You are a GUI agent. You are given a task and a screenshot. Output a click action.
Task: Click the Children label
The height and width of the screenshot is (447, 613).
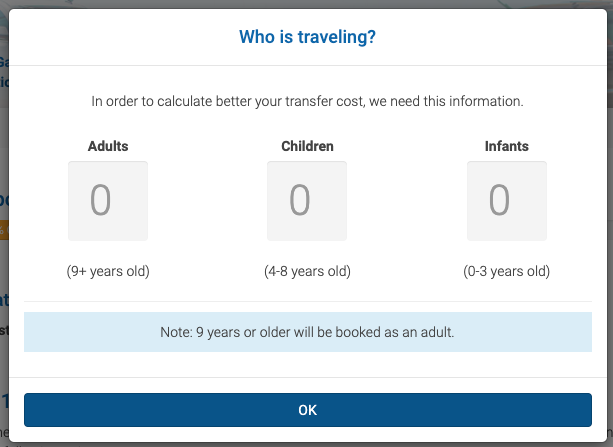pos(307,146)
